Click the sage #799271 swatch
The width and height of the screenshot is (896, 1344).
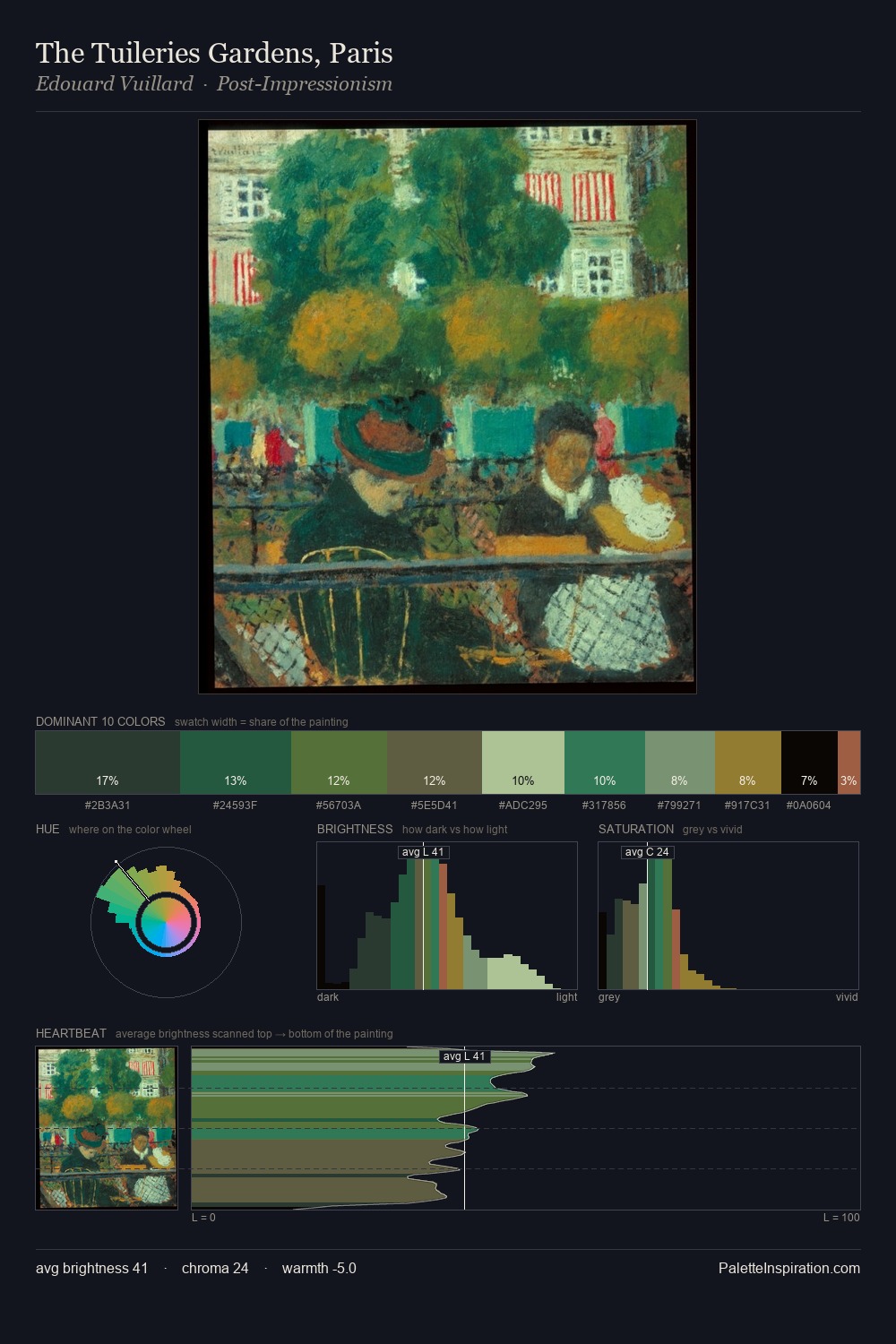[x=680, y=762]
